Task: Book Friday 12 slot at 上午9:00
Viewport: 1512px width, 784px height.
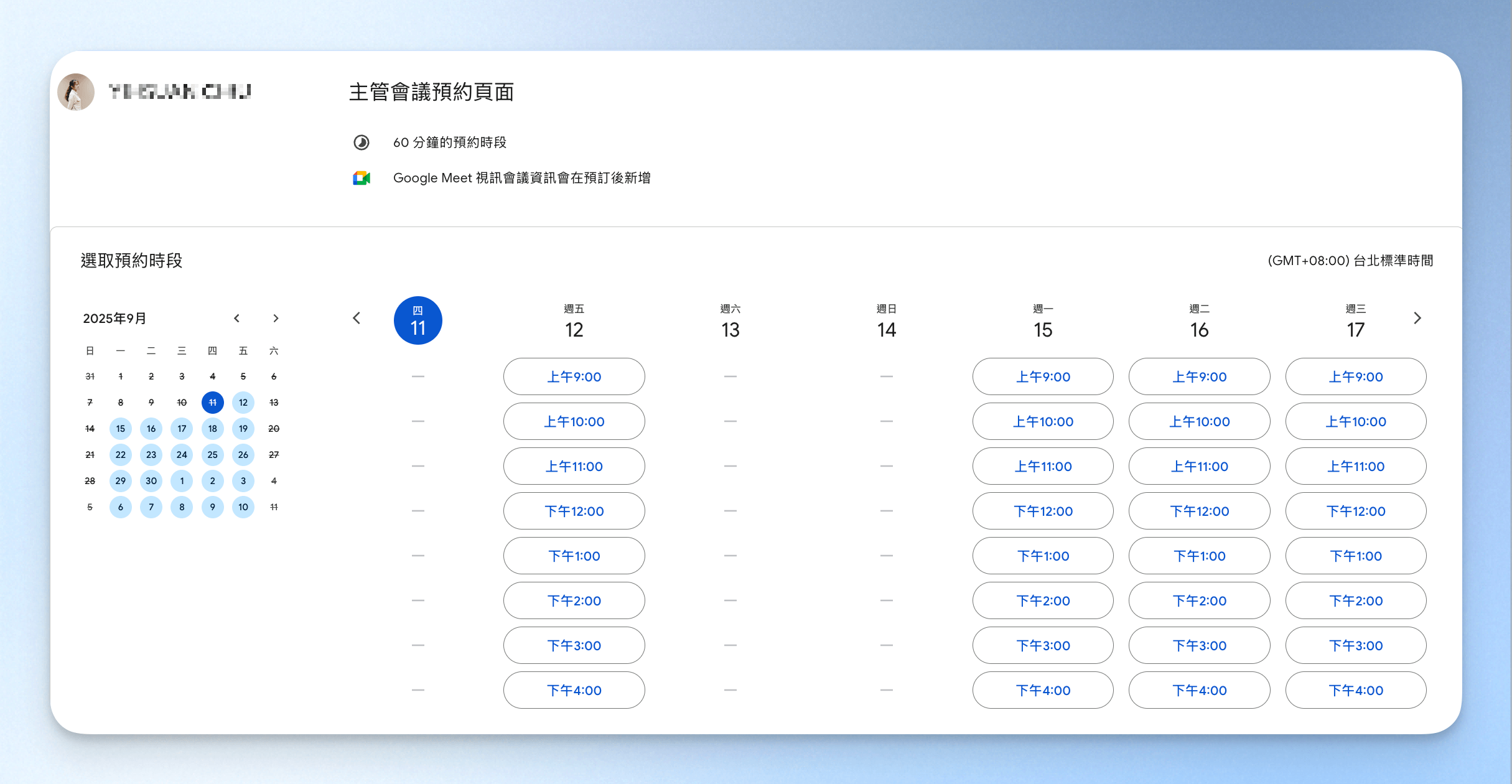Action: pyautogui.click(x=574, y=376)
